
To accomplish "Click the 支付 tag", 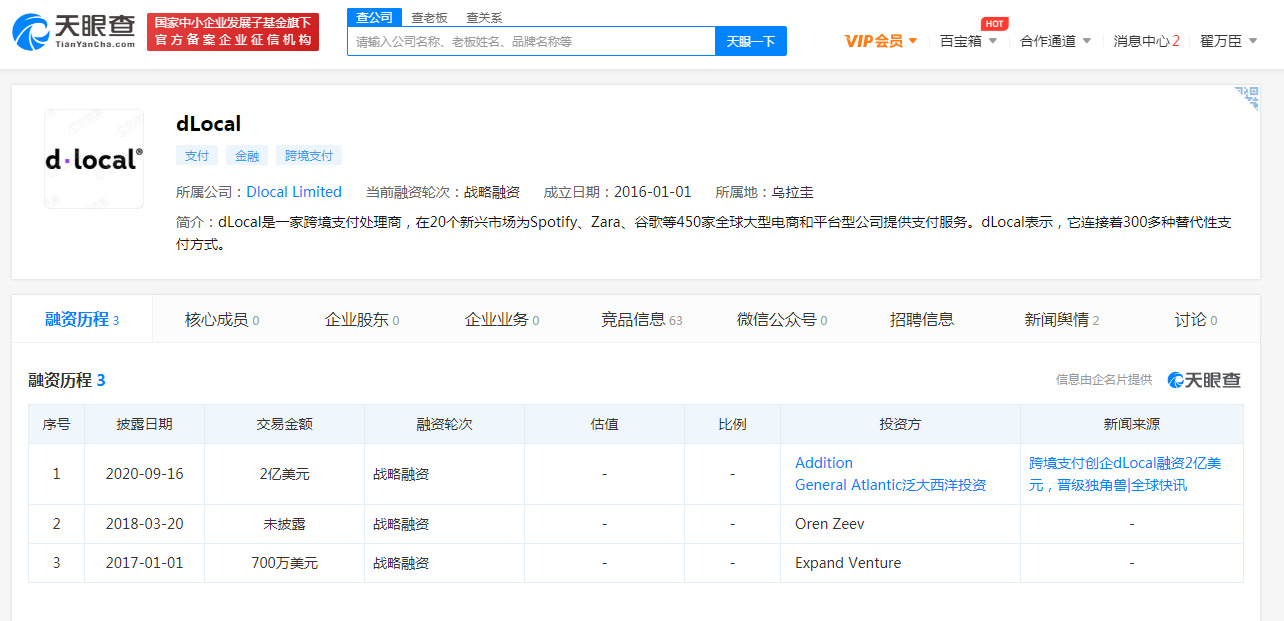I will click(197, 155).
